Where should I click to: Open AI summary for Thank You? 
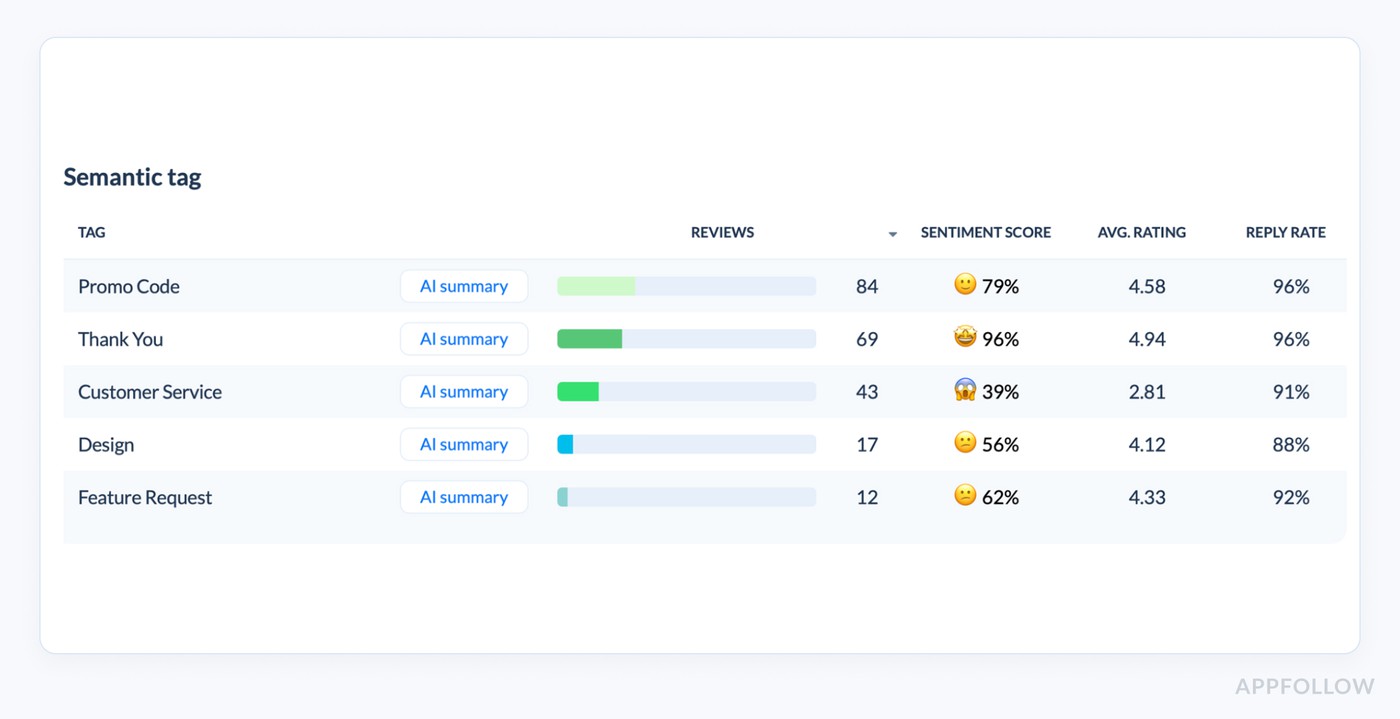(x=464, y=338)
